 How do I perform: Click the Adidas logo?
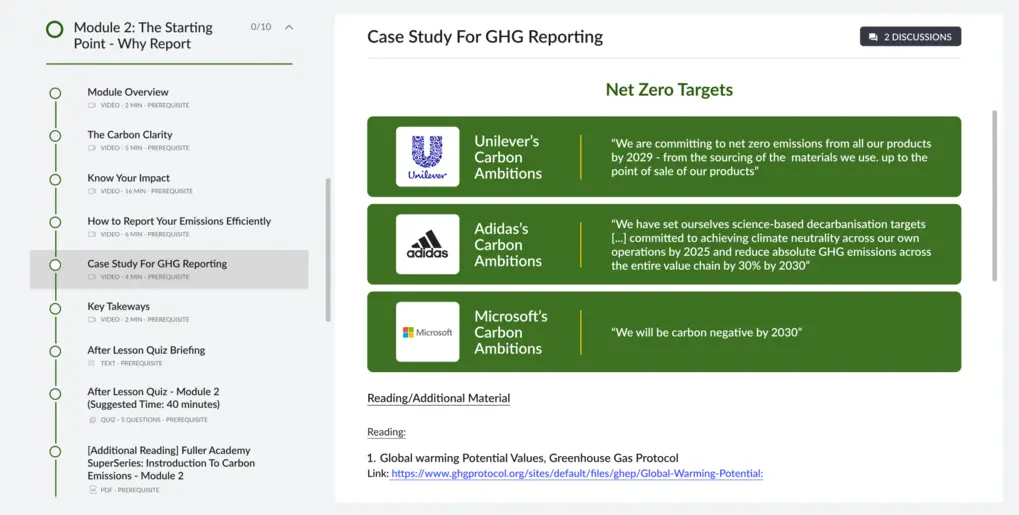[x=428, y=244]
